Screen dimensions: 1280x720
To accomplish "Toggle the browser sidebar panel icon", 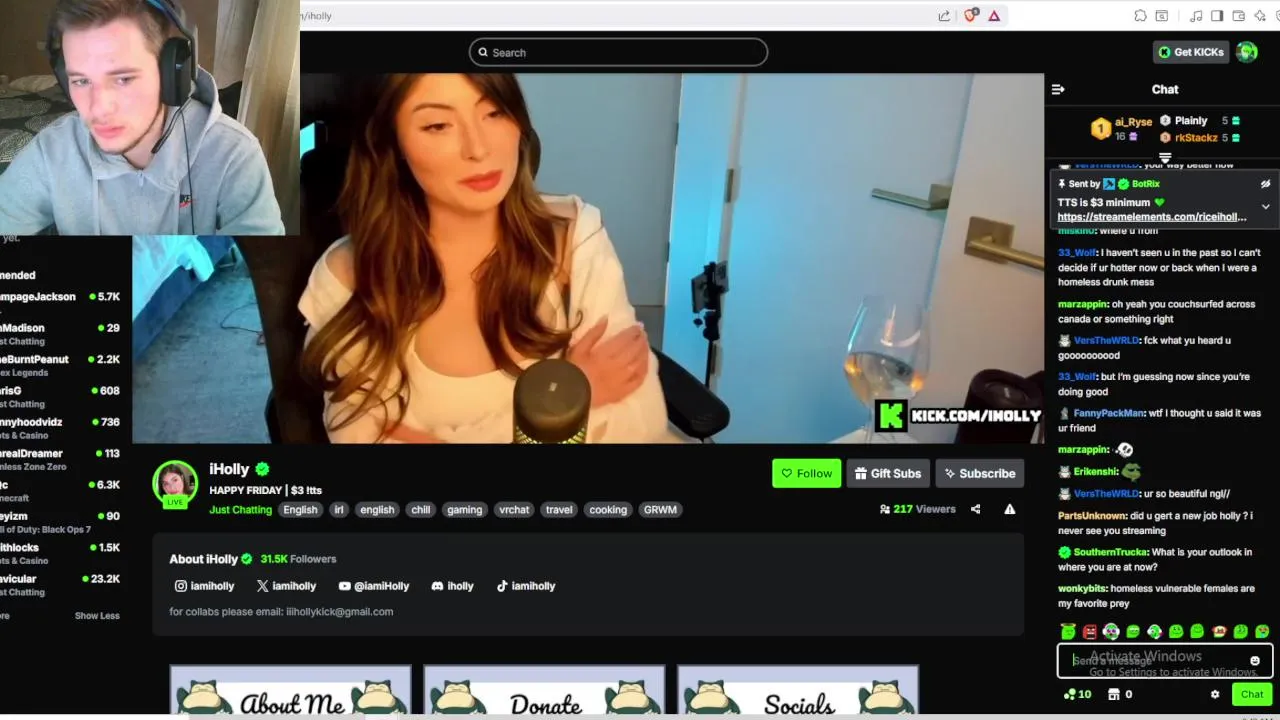I will point(1217,16).
